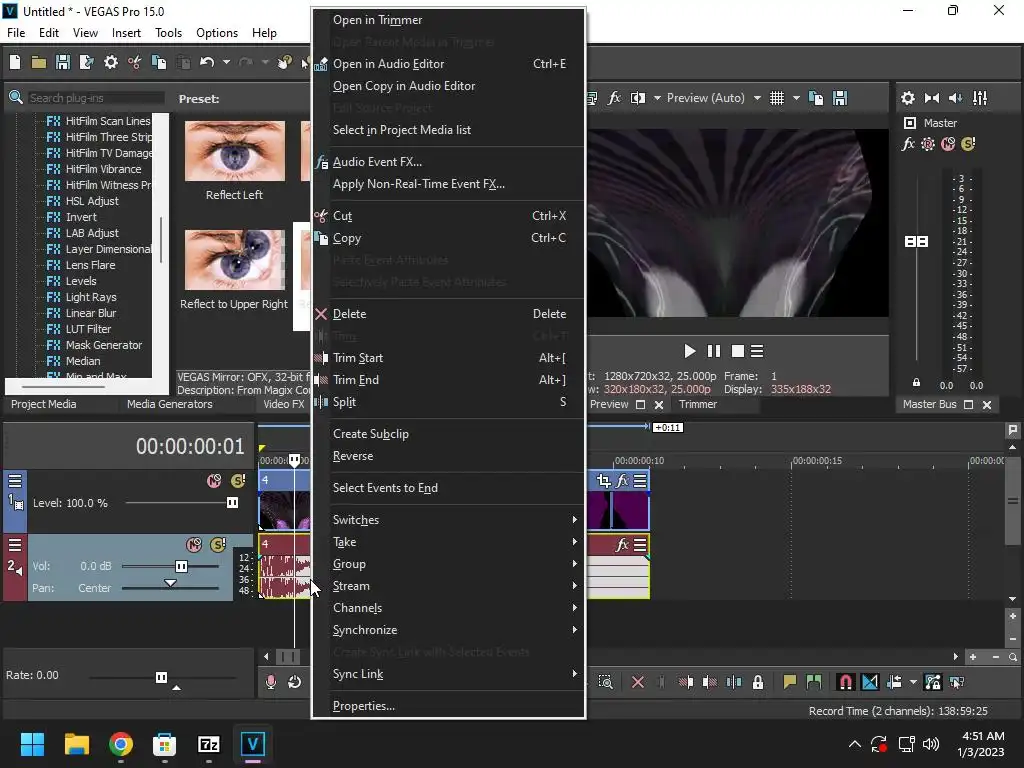This screenshot has height=768, width=1024.
Task: Expand the Synchronize submenu
Action: 448,630
